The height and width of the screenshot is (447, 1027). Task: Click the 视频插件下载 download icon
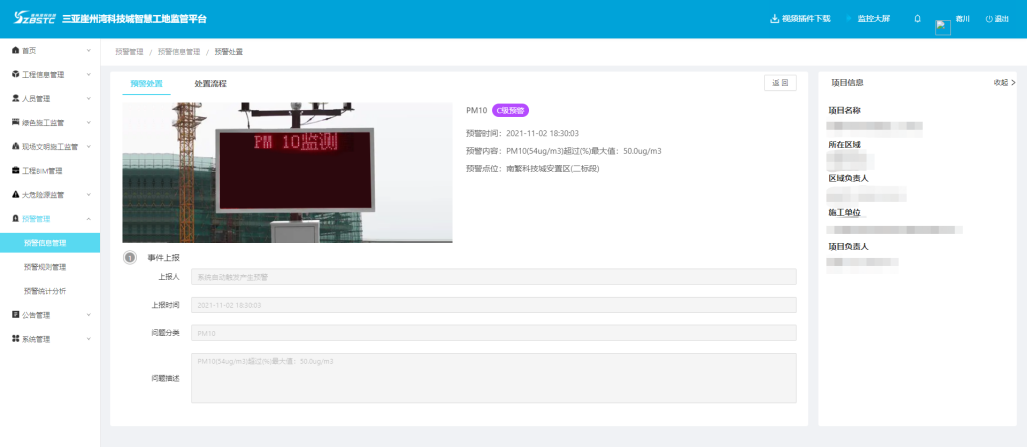tap(774, 19)
